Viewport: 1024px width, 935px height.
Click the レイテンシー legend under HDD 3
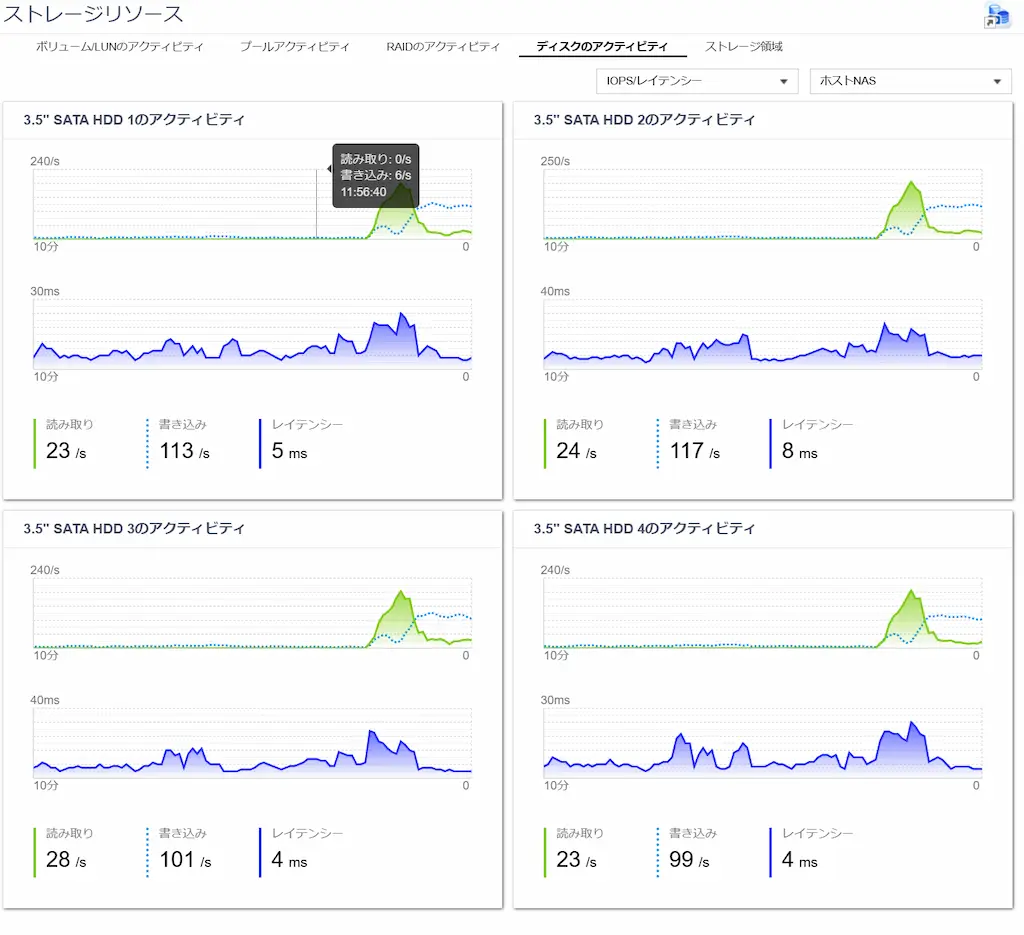pos(307,833)
